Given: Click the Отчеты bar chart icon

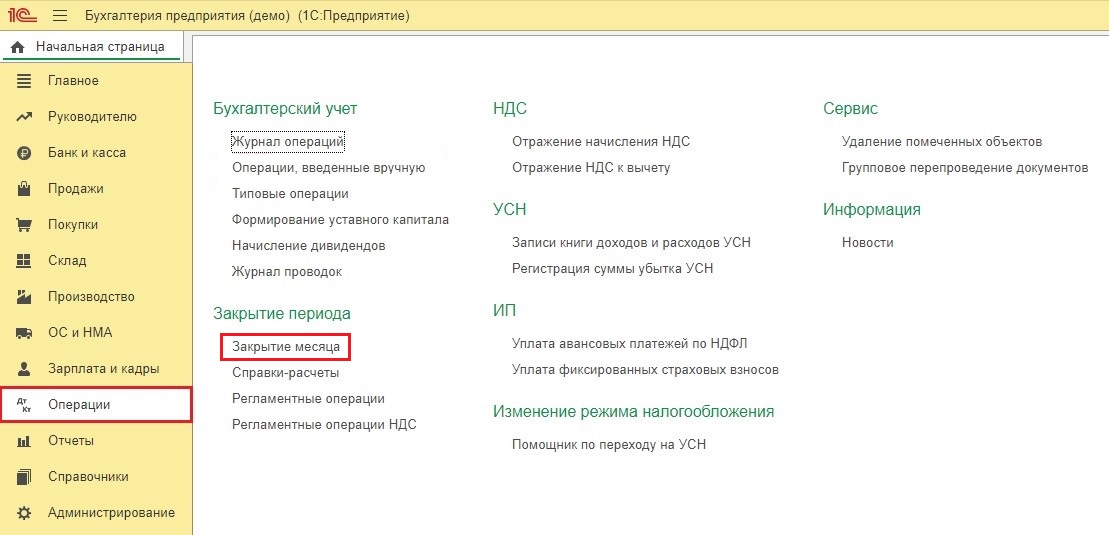Looking at the screenshot, I should click(24, 441).
